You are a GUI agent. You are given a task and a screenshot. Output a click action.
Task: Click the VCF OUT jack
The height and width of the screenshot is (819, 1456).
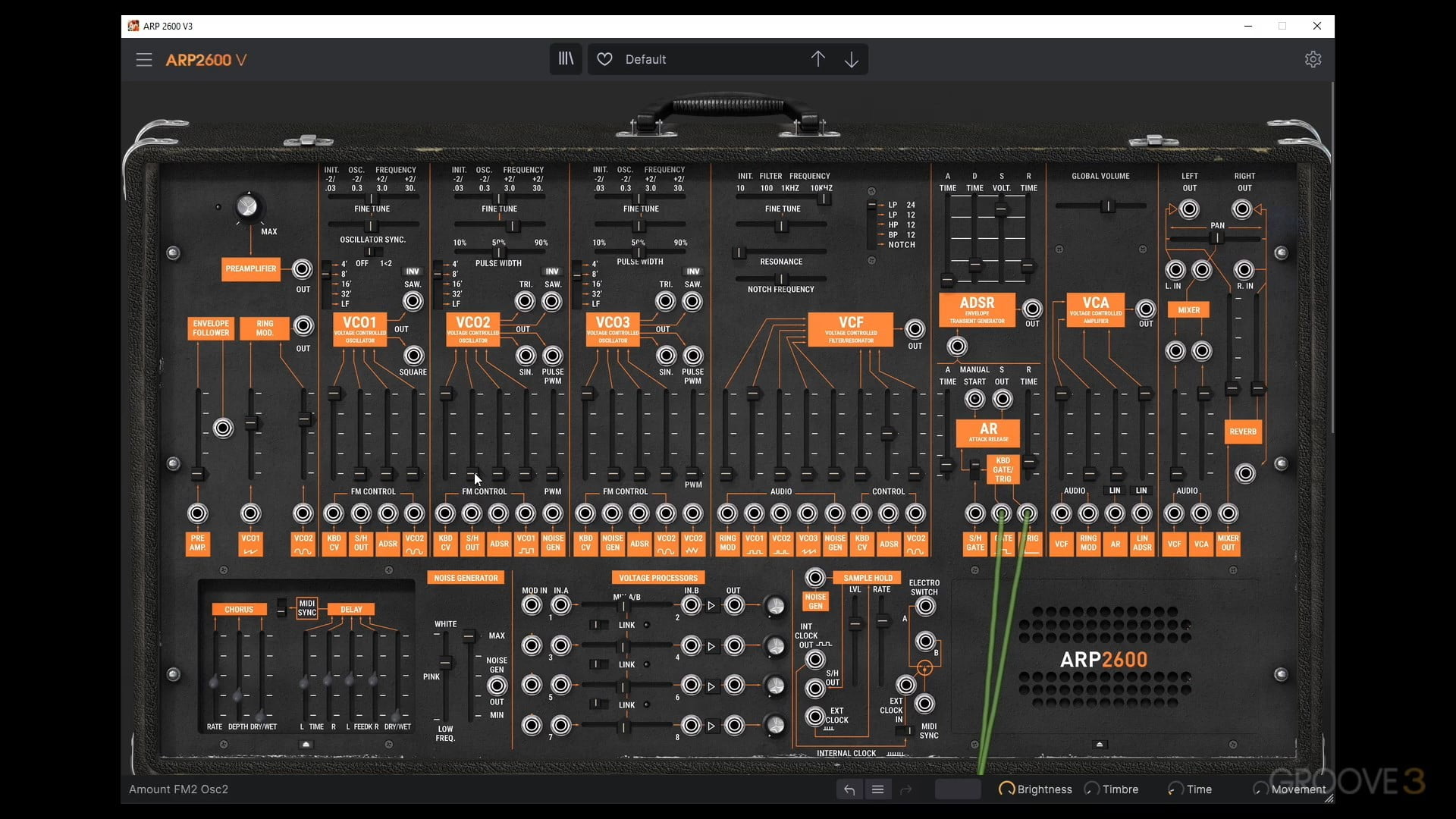tap(915, 329)
